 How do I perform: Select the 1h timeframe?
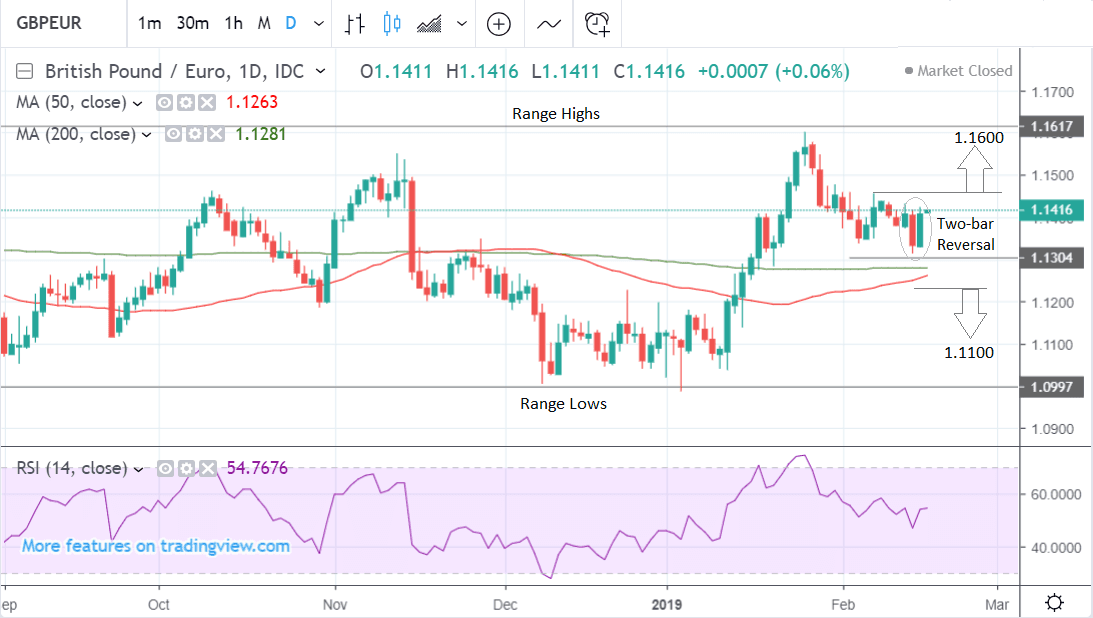point(233,23)
